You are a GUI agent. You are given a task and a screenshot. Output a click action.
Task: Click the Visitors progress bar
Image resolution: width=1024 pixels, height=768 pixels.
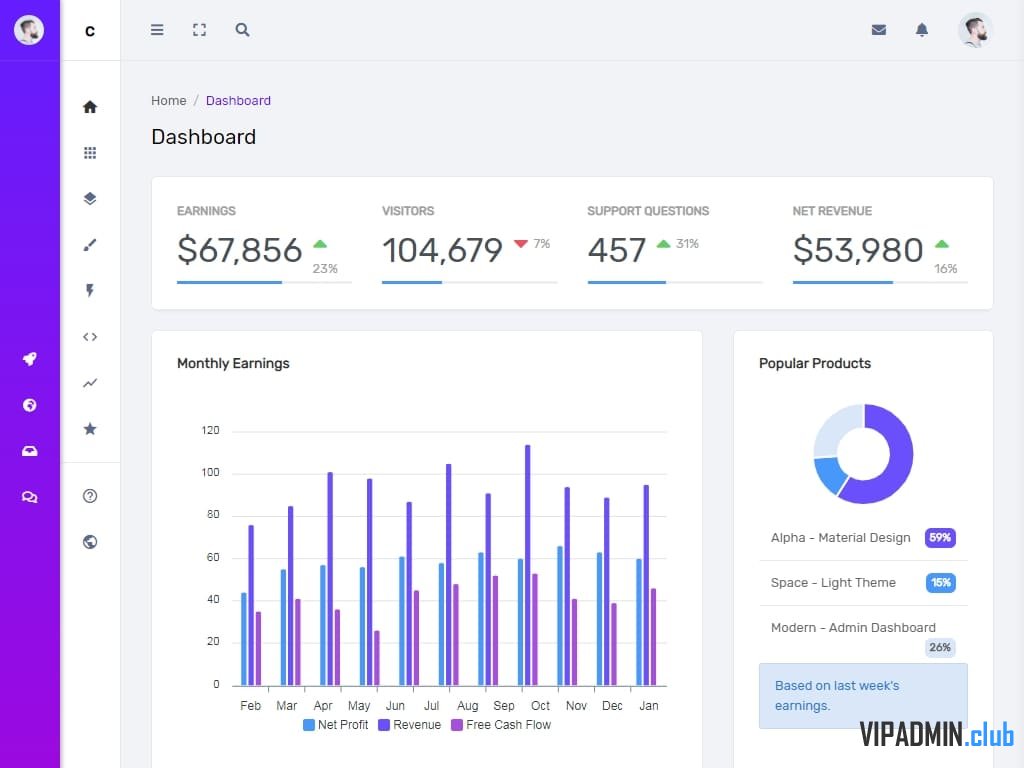pyautogui.click(x=470, y=283)
